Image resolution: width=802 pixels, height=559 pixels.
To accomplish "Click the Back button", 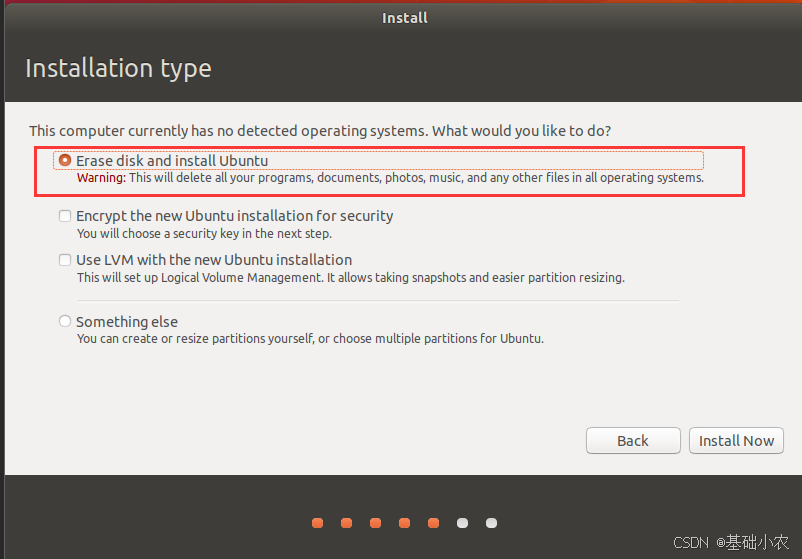I will pos(633,440).
